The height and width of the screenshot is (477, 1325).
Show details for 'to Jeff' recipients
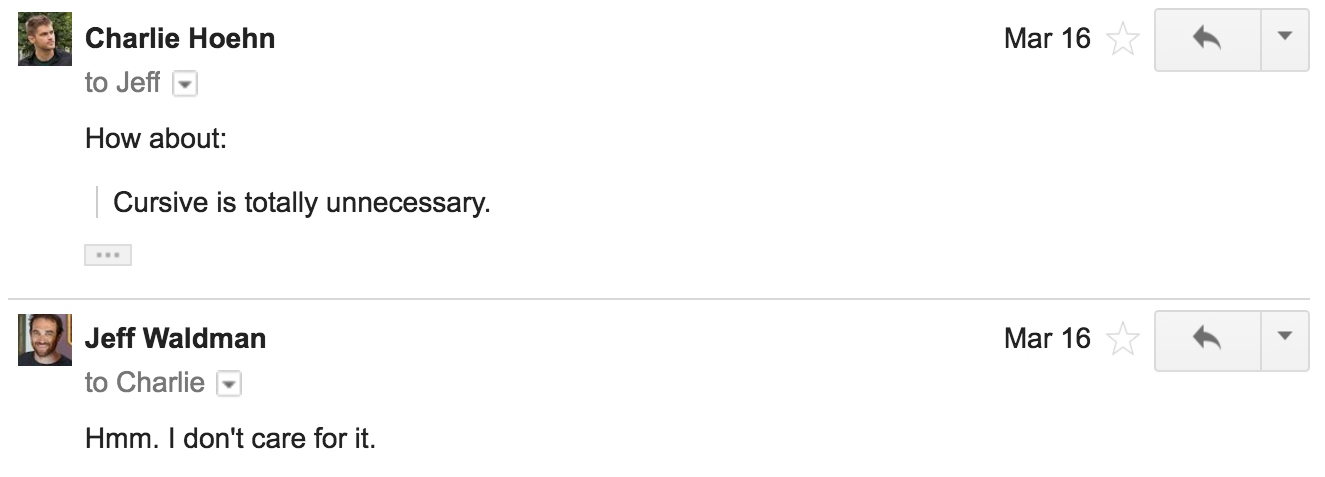coord(185,84)
